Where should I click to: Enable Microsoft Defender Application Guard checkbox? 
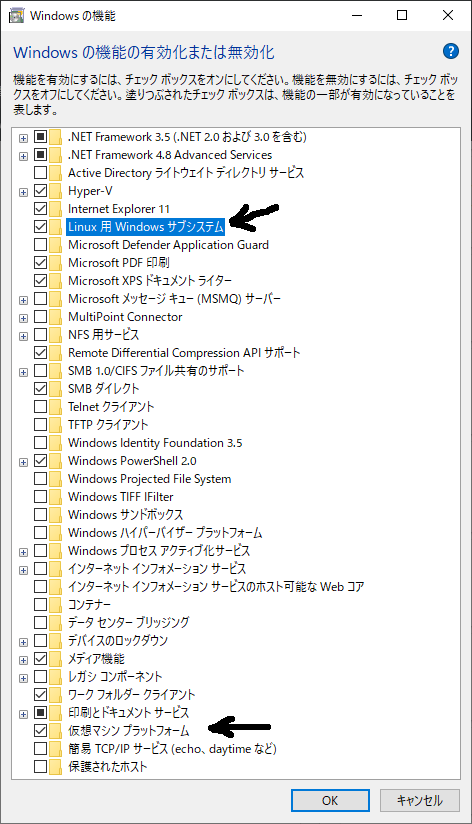[40, 244]
